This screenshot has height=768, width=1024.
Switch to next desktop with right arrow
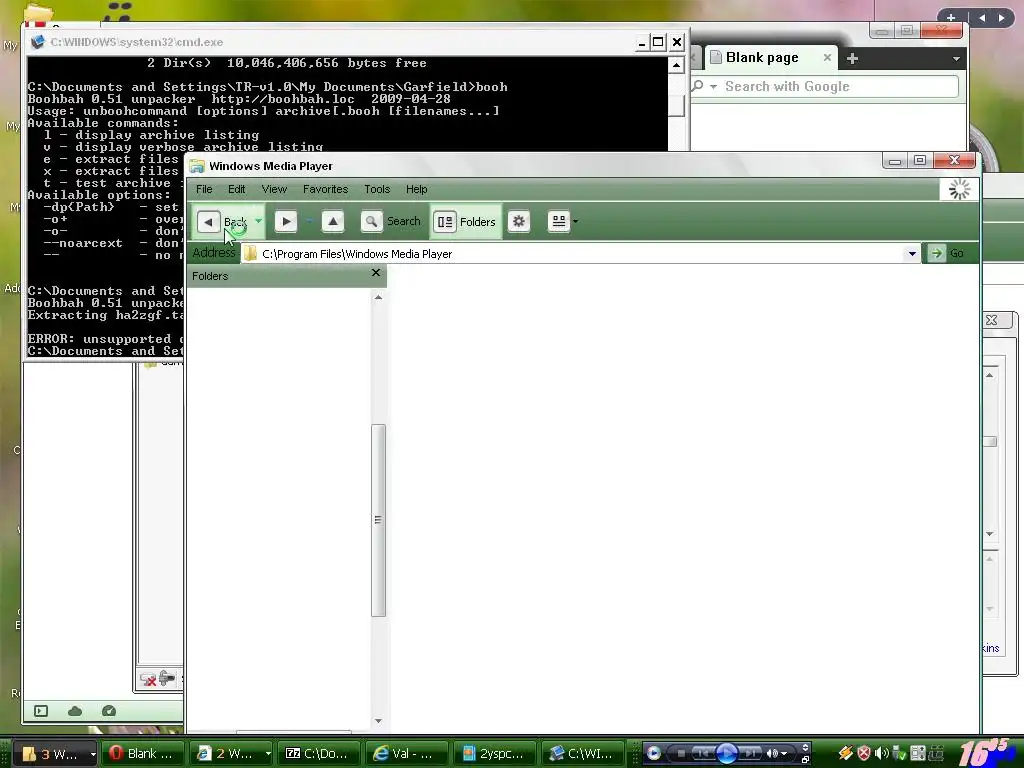point(1002,18)
